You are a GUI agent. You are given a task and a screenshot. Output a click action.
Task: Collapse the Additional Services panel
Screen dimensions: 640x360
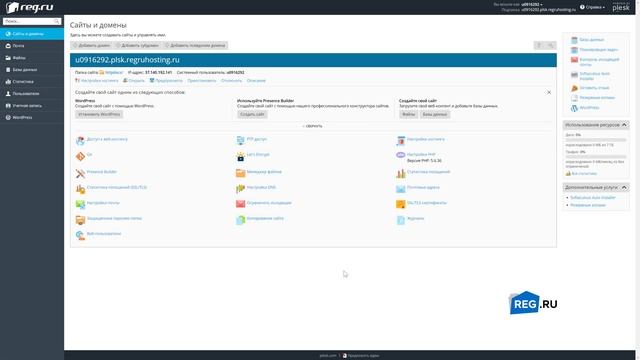point(624,187)
